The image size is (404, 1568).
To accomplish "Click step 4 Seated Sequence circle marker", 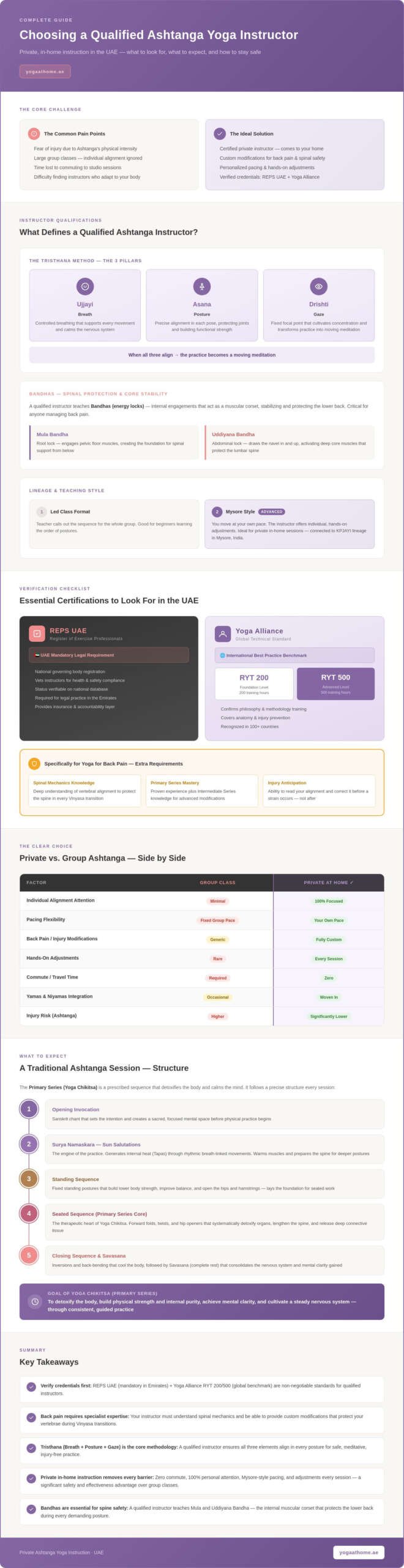I will click(x=29, y=1213).
